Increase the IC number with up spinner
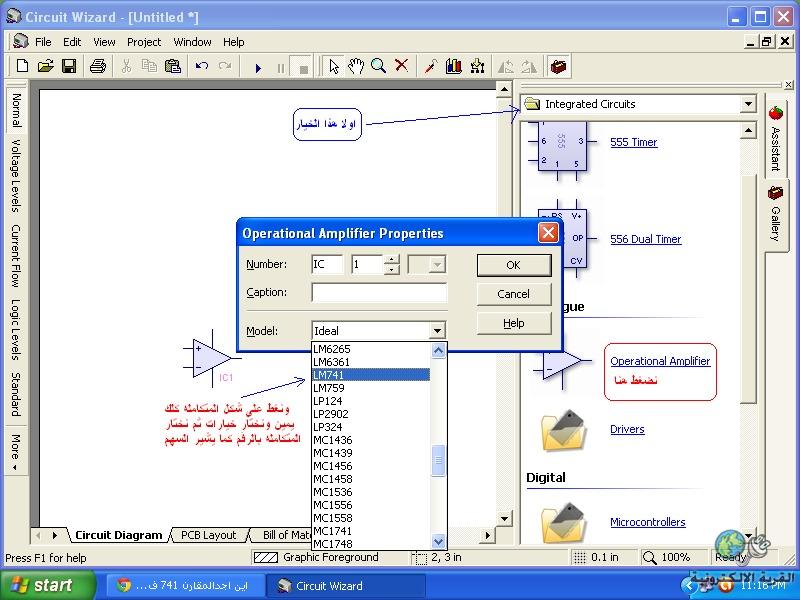The image size is (800, 600). [391, 260]
